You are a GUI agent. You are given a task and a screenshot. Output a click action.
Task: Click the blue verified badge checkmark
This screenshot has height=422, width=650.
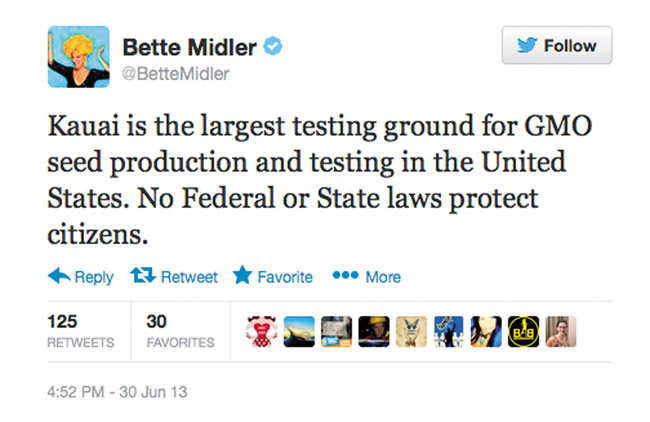273,46
